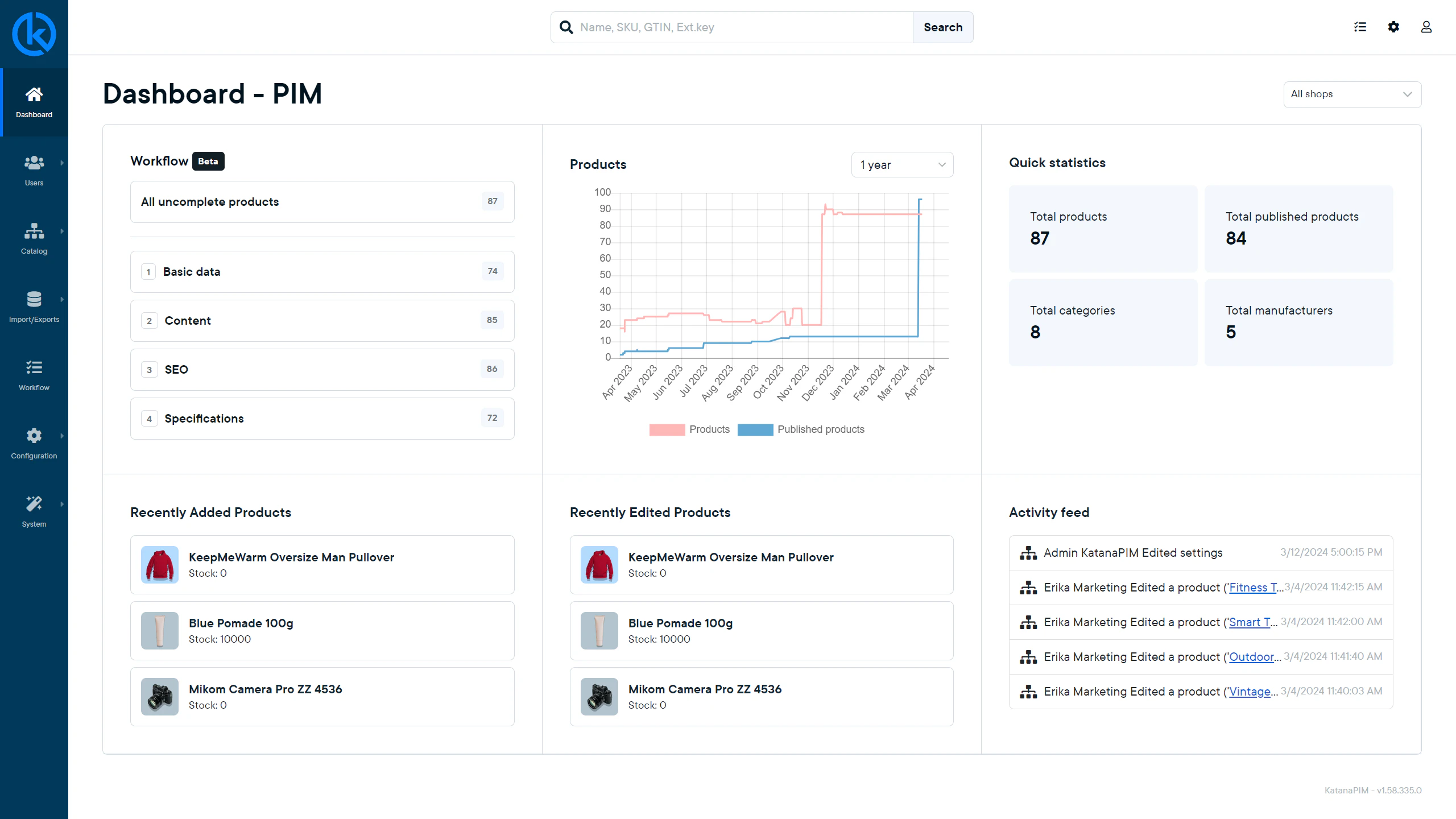Open the All shops dropdown
This screenshot has width=1456, height=819.
tap(1352, 94)
